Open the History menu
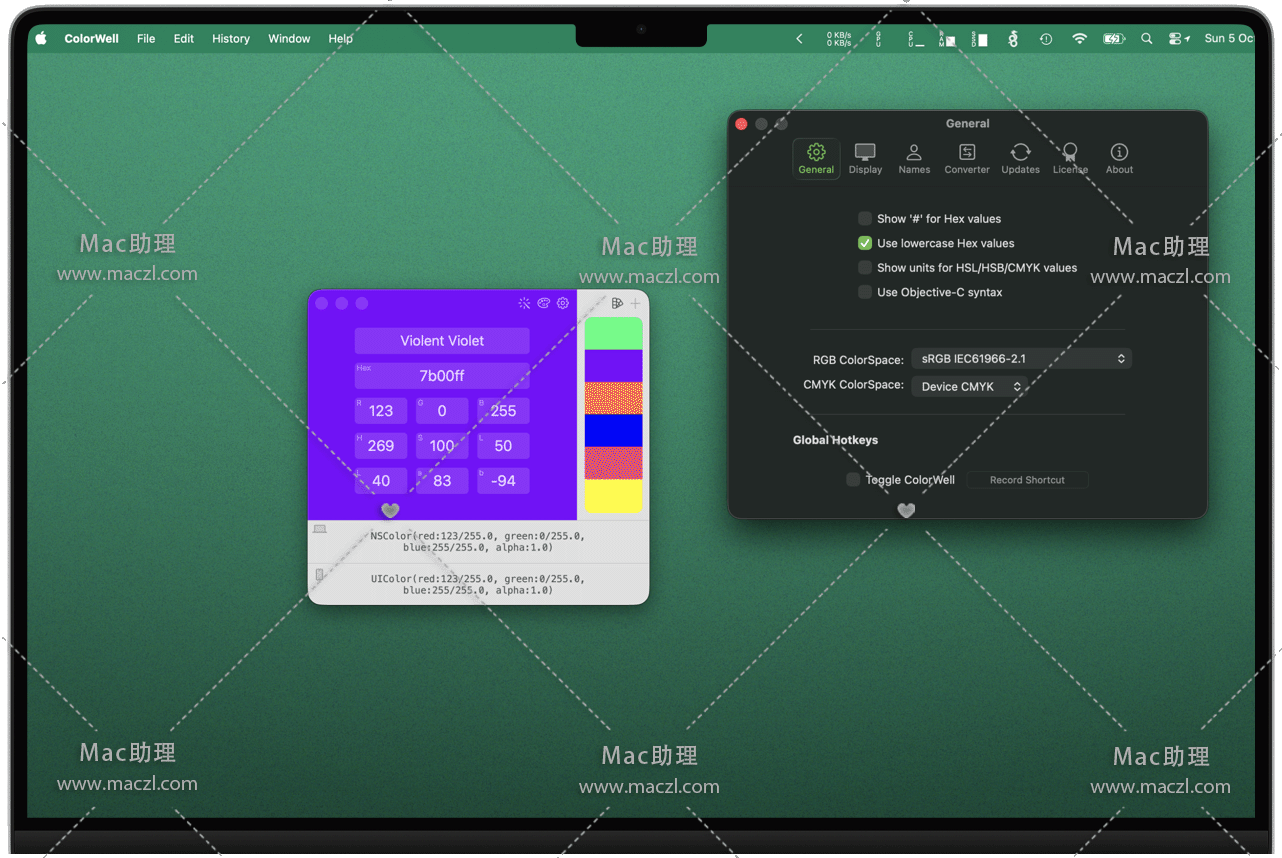This screenshot has height=858, width=1282. point(231,39)
